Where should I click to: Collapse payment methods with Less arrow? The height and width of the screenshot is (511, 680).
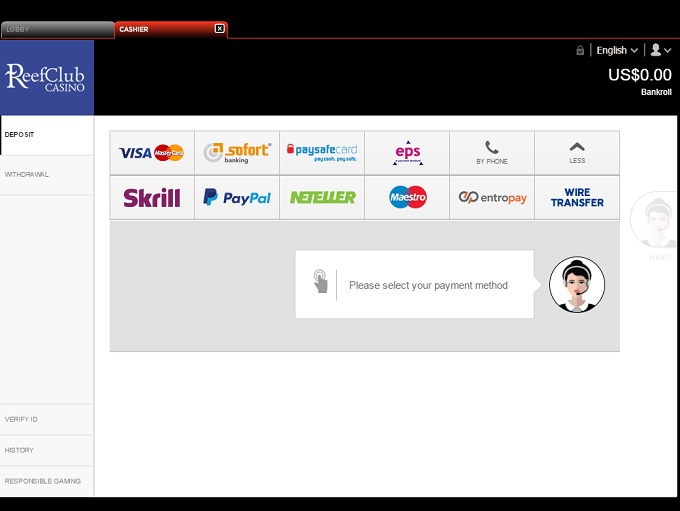[x=577, y=153]
